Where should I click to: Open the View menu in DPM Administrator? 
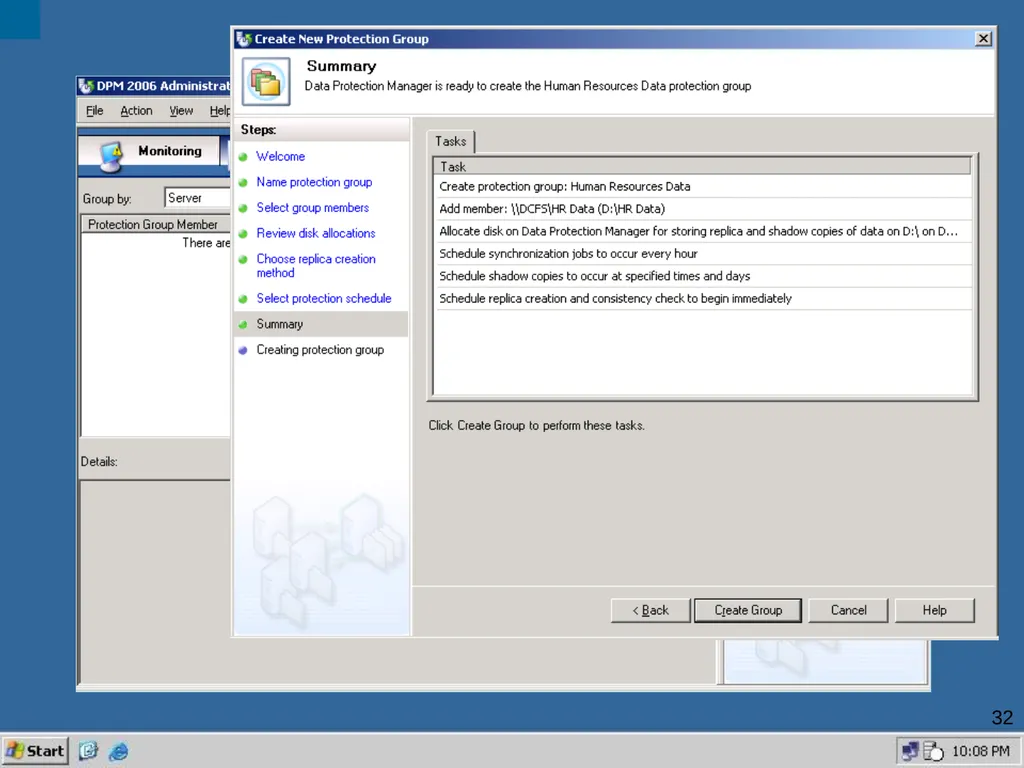[x=181, y=111]
